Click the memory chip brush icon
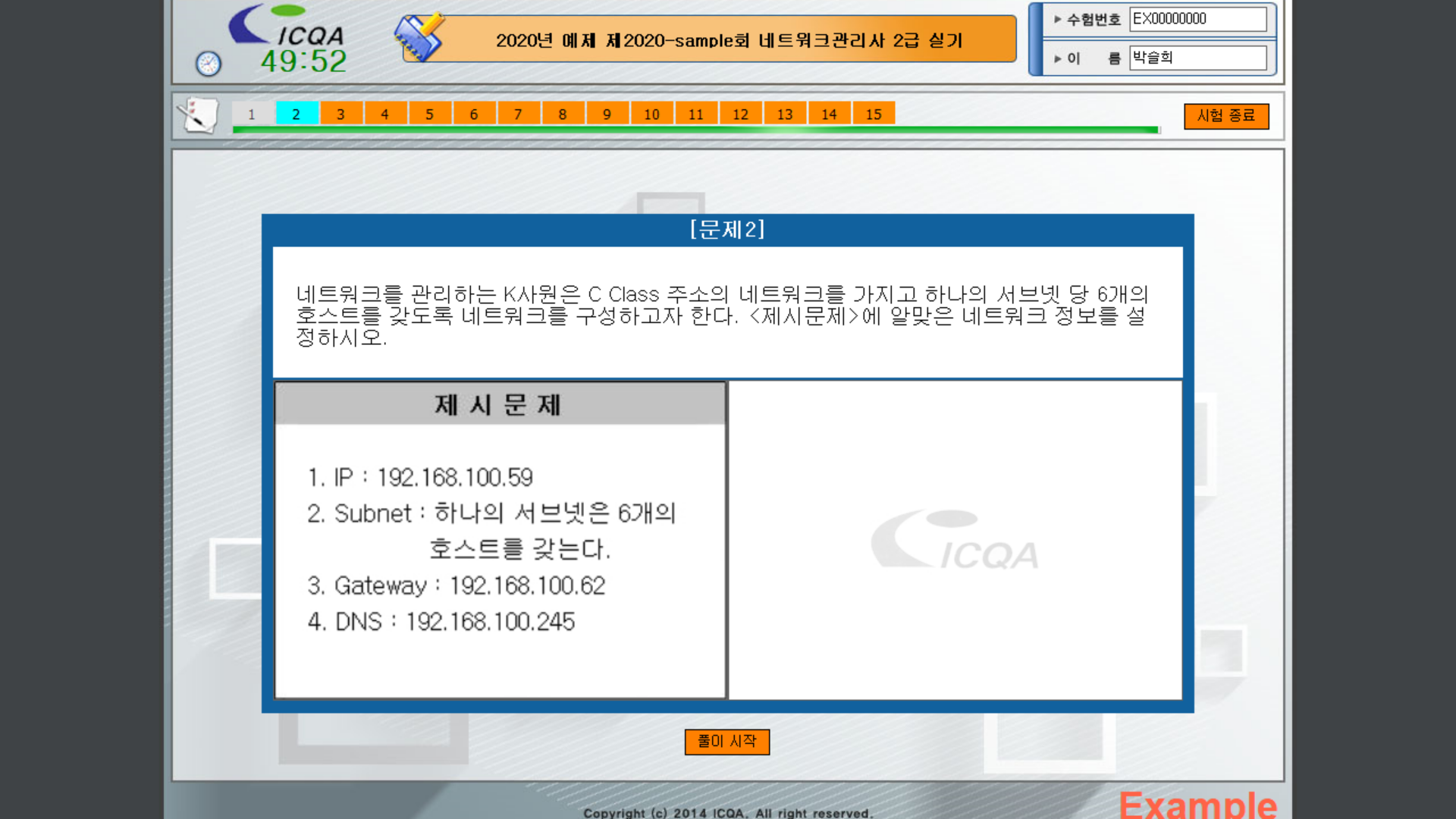The height and width of the screenshot is (819, 1456). tap(419, 37)
